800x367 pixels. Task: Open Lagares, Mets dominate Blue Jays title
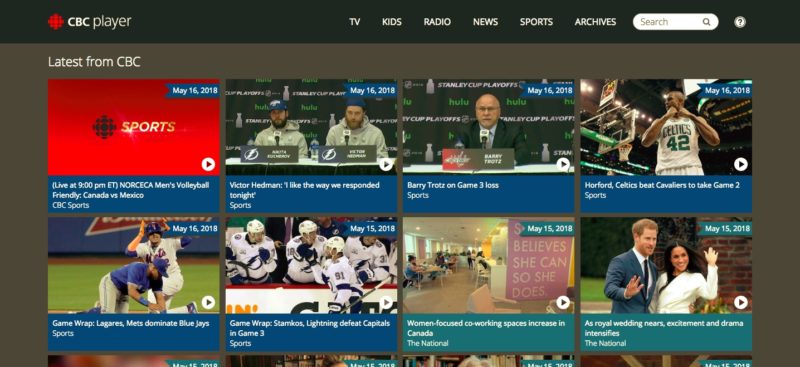[x=131, y=323]
